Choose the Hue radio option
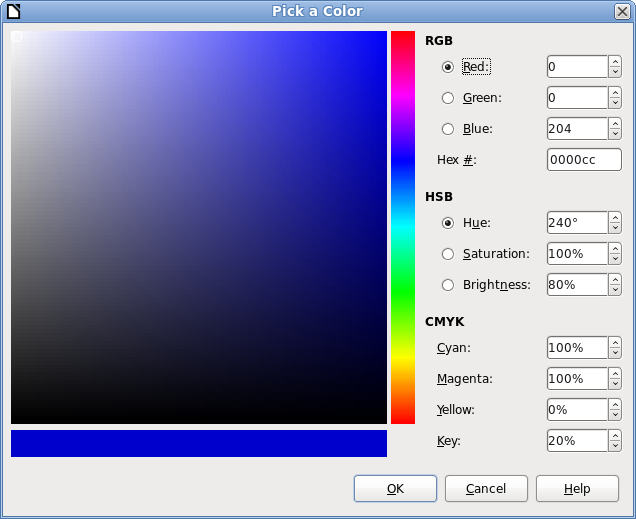This screenshot has width=636, height=519. [448, 223]
